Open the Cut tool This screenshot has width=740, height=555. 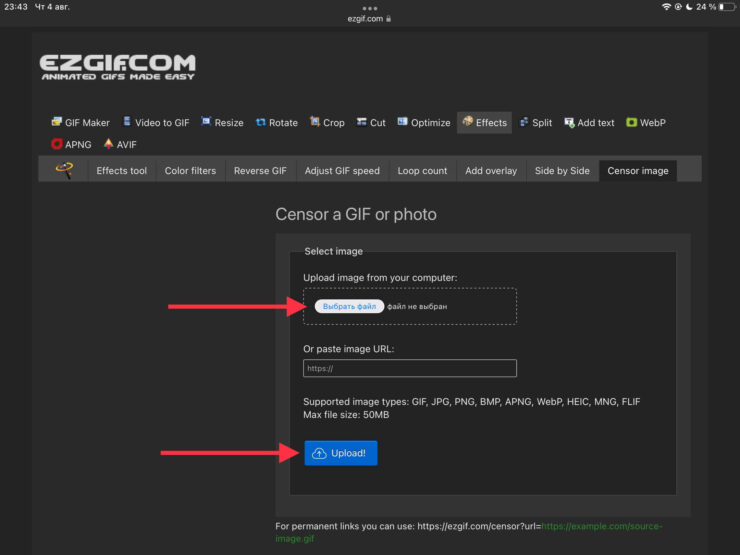click(x=371, y=123)
